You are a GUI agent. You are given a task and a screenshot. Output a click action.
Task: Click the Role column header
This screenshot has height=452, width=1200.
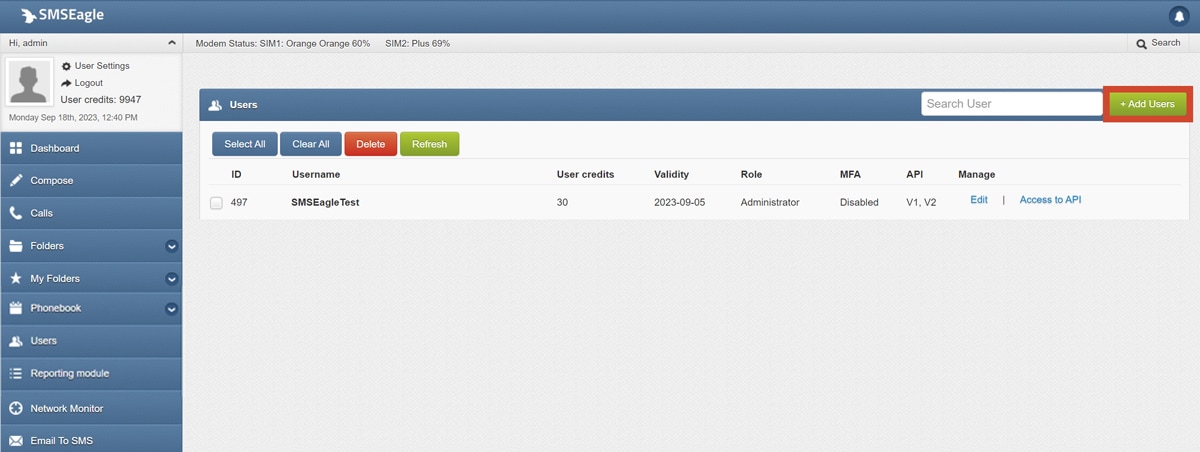(x=751, y=174)
